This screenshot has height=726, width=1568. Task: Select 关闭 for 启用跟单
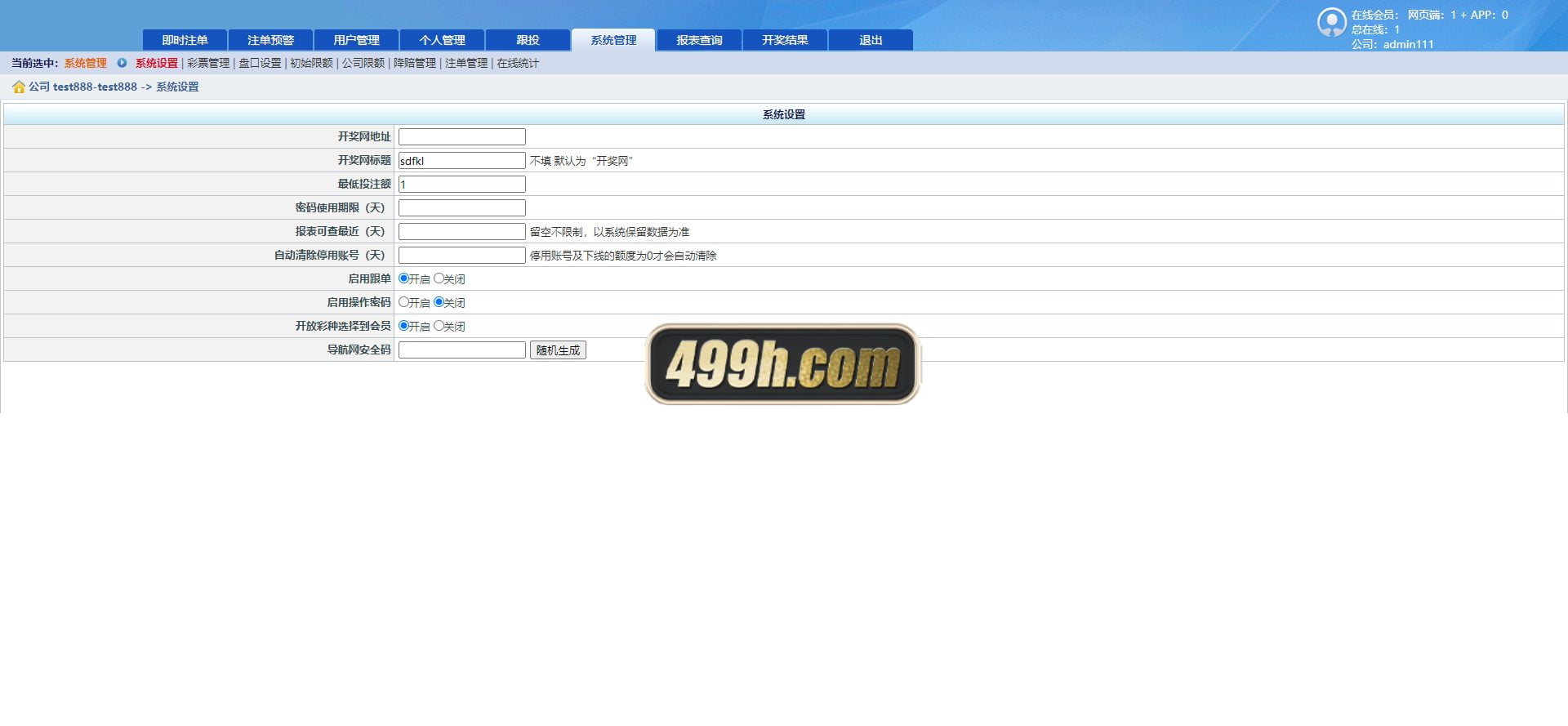pos(439,278)
